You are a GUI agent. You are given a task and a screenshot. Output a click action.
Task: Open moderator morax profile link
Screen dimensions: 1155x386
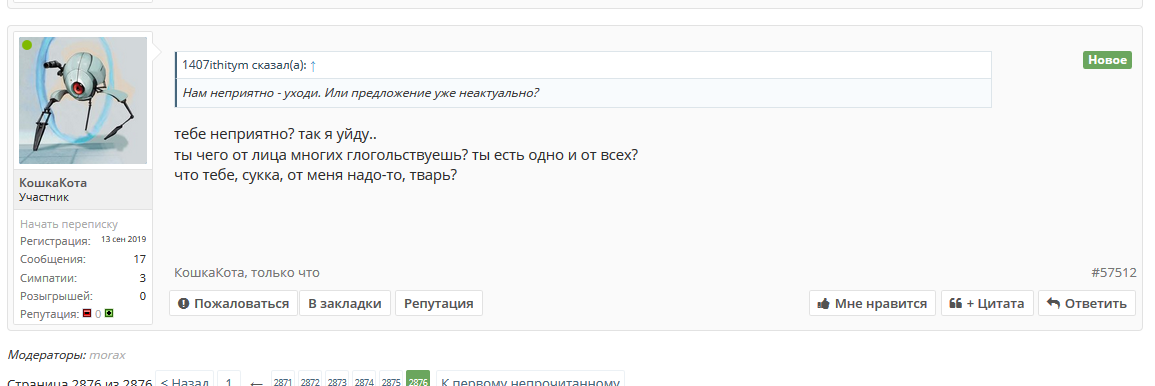coord(107,355)
